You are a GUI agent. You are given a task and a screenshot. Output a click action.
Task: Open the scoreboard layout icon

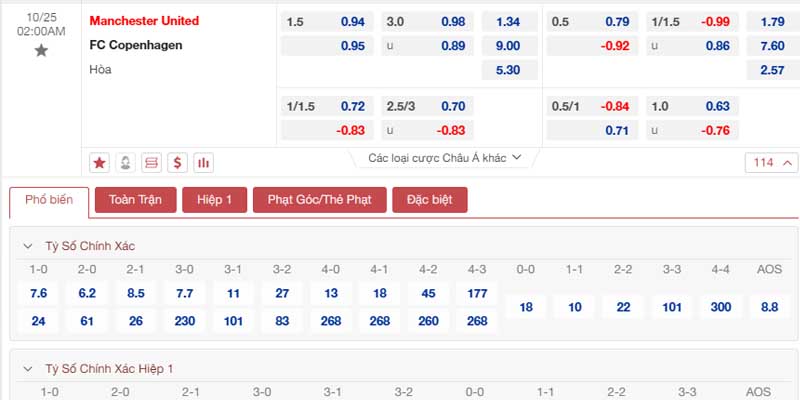[x=152, y=163]
